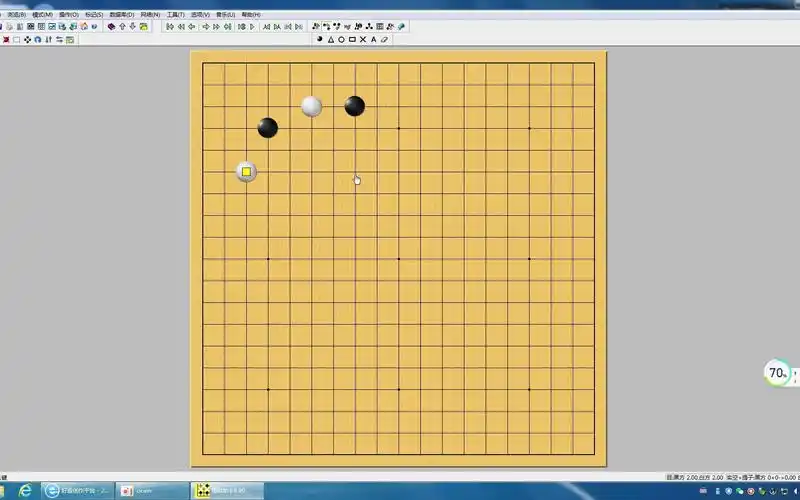Switch to the screen recorder taskbar button

(152, 491)
